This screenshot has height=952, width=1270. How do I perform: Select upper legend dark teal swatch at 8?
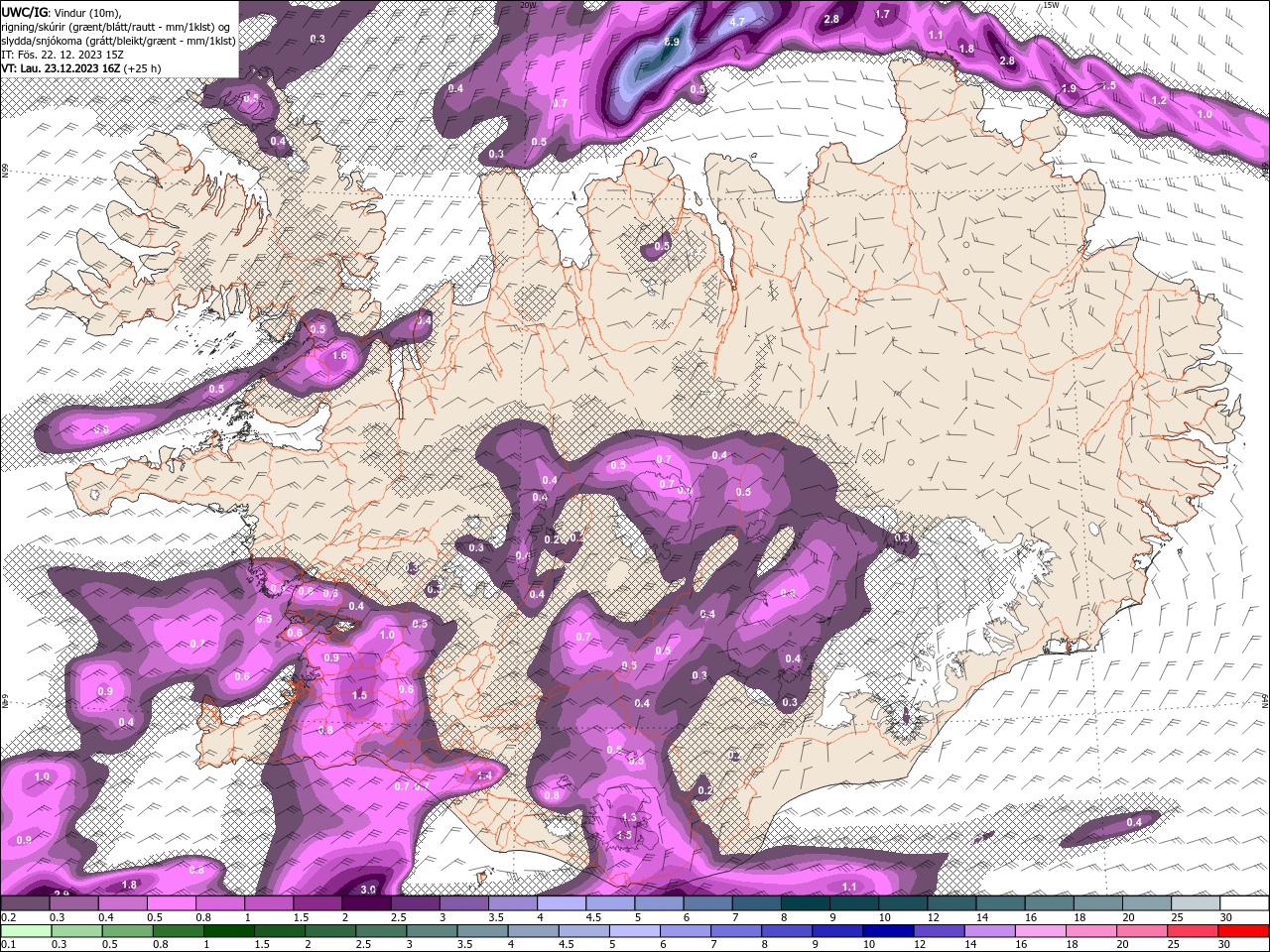coord(806,903)
